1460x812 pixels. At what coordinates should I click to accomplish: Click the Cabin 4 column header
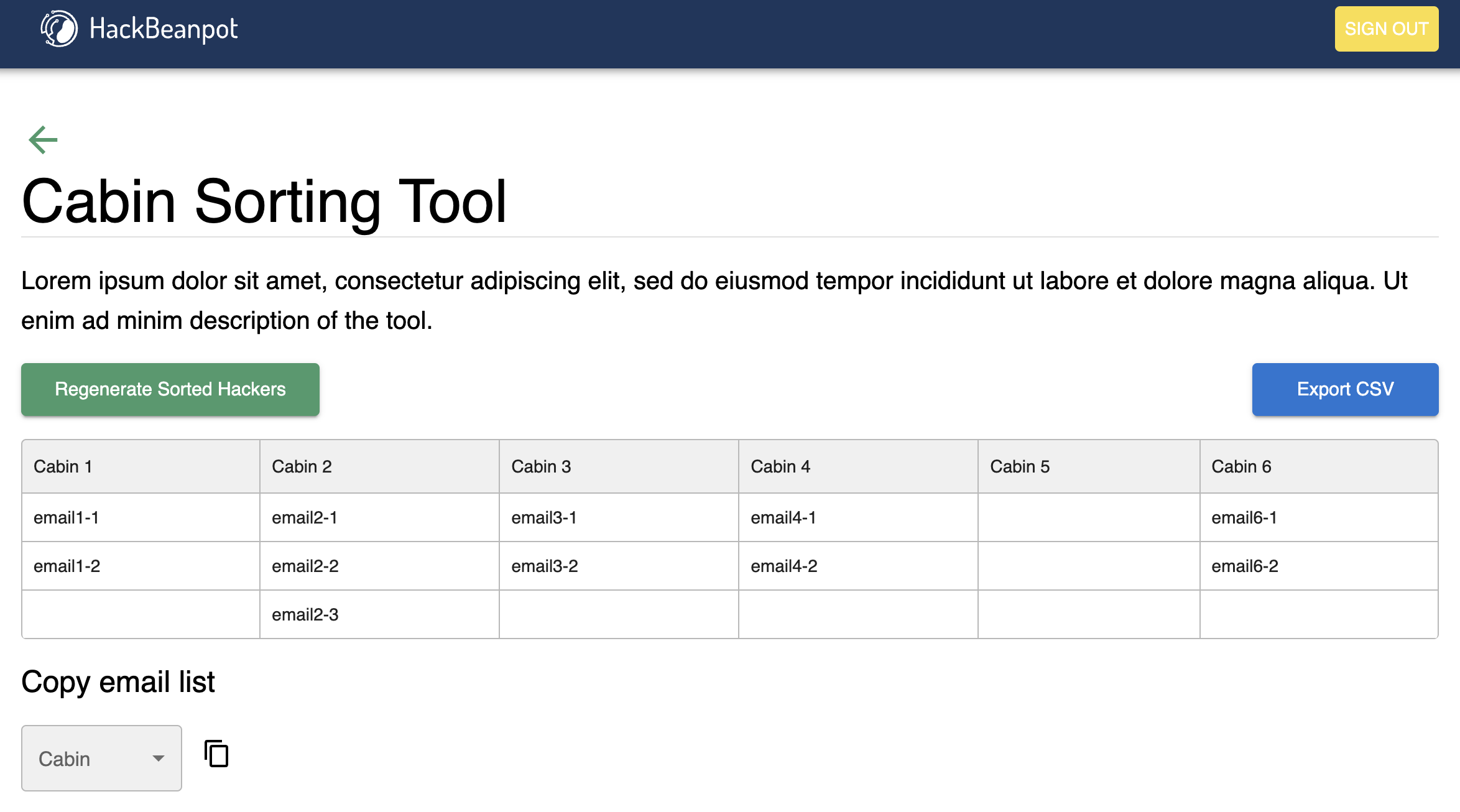coord(780,466)
